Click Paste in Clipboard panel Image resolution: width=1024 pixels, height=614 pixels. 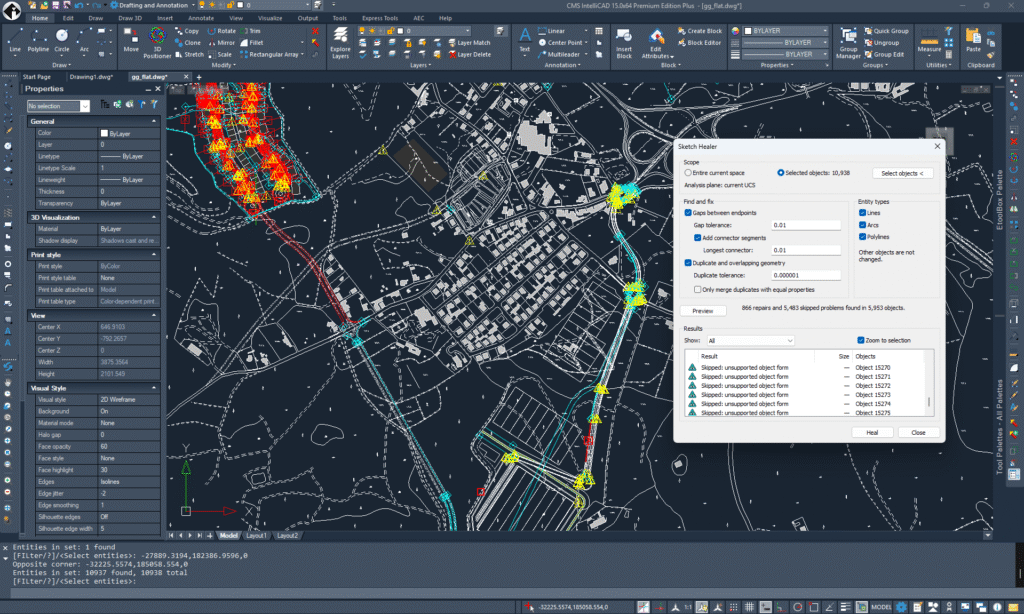[973, 40]
